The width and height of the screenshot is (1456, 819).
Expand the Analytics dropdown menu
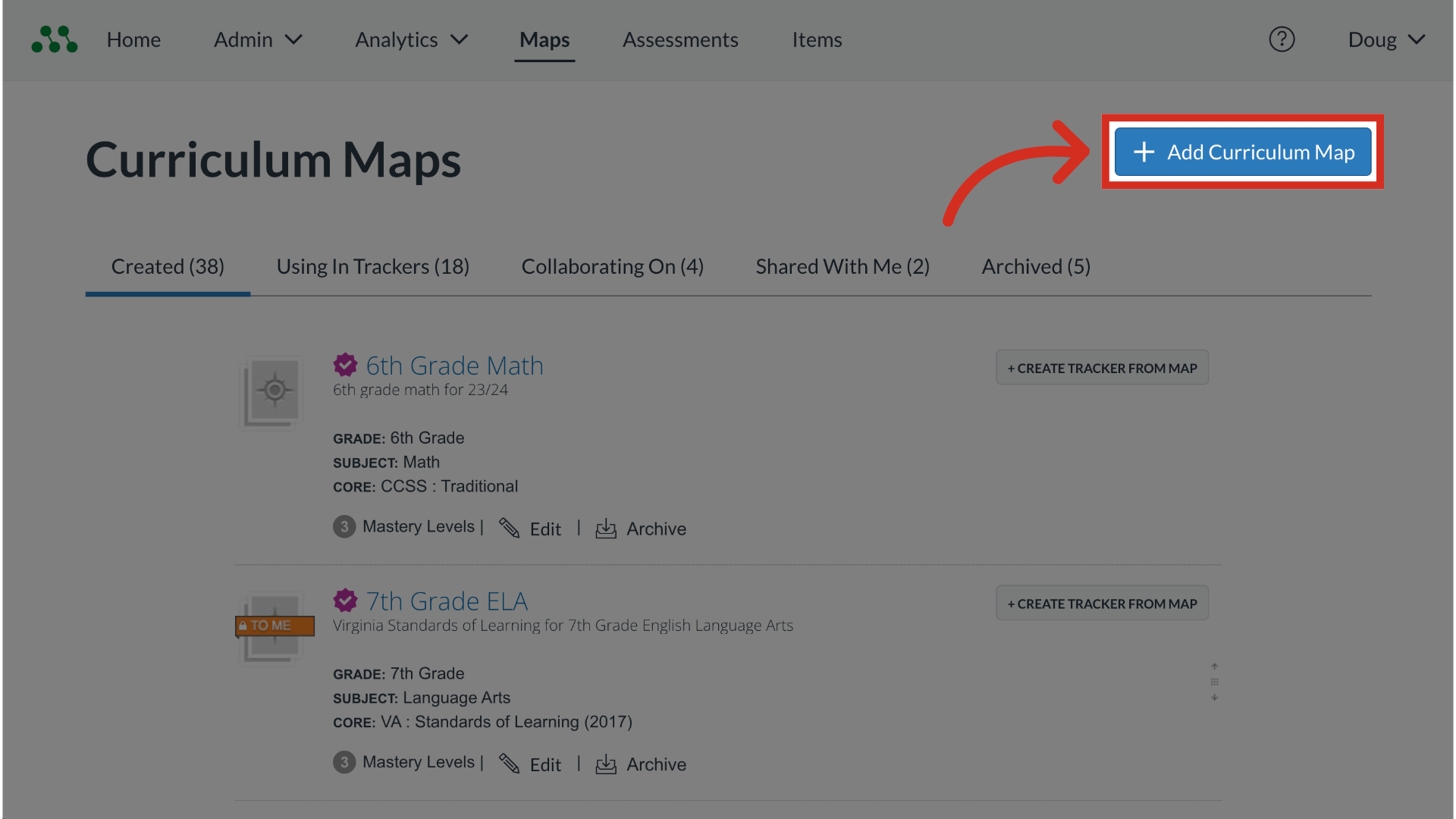point(411,39)
